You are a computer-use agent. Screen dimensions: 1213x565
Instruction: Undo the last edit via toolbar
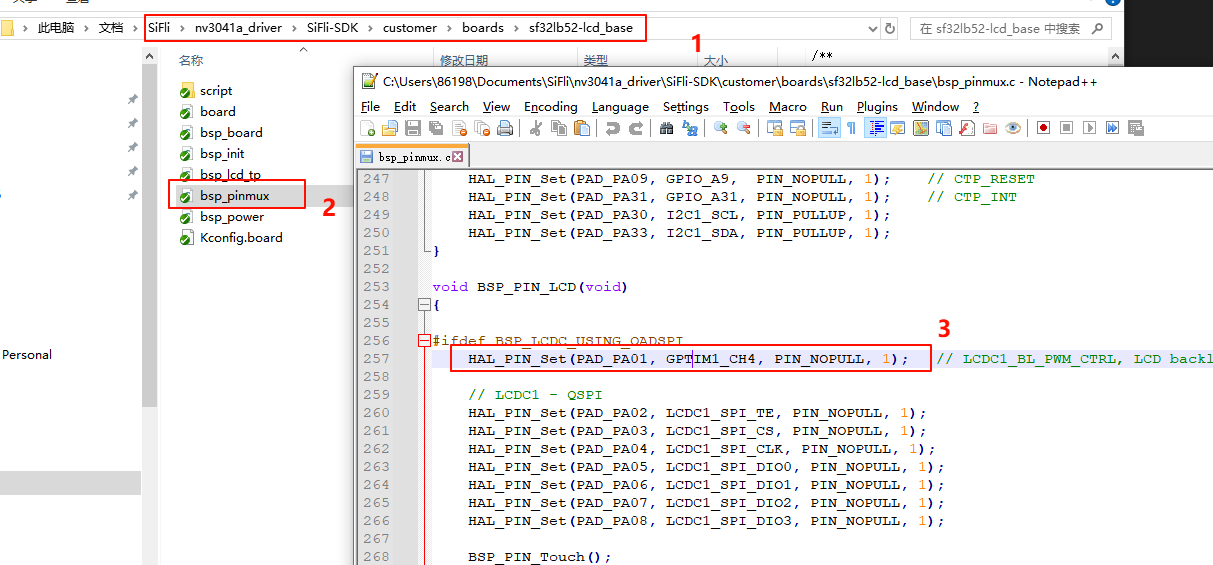[612, 128]
